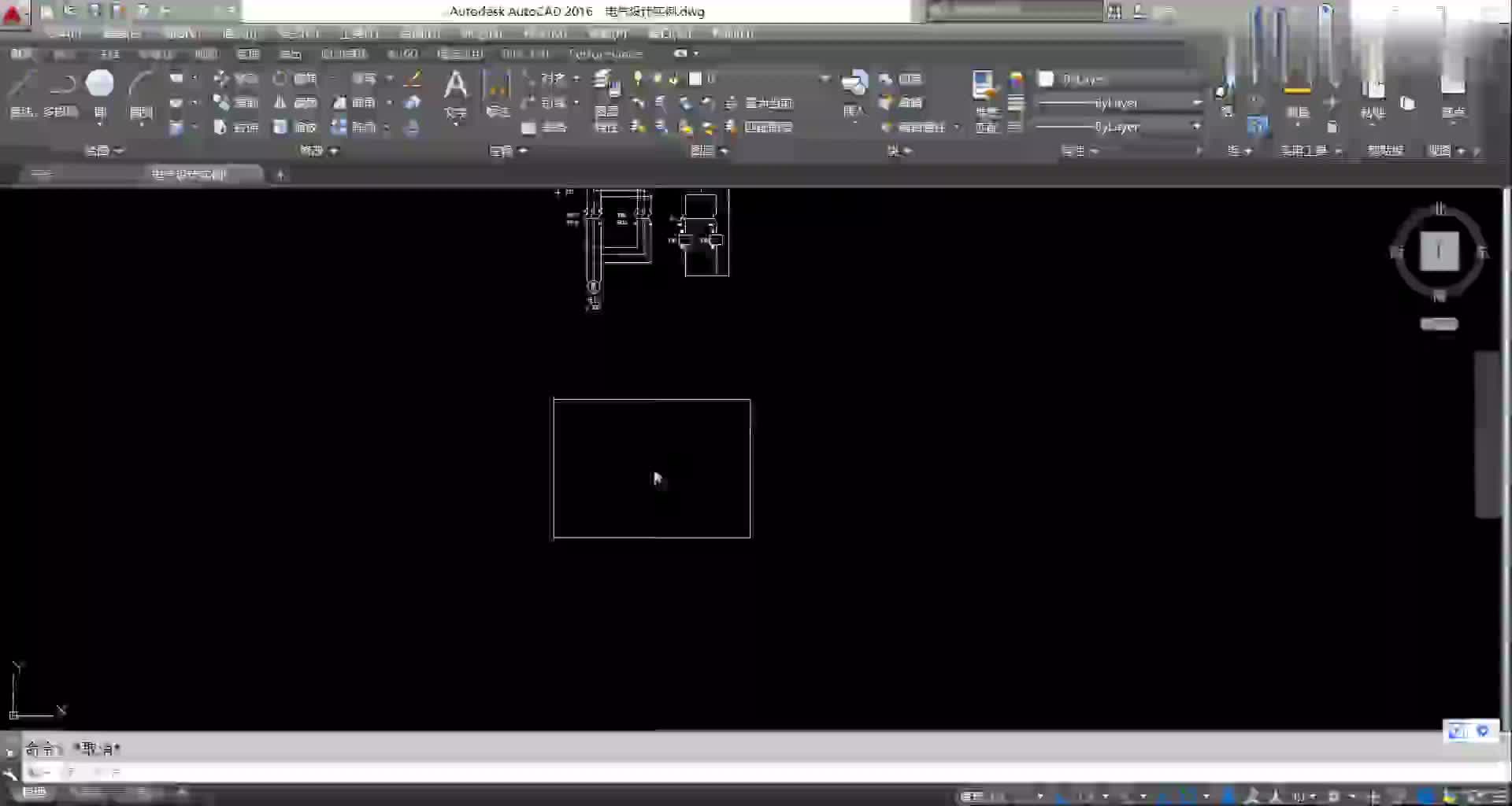Toggle layer lock icon
This screenshot has width=1512, height=806.
coord(674,79)
